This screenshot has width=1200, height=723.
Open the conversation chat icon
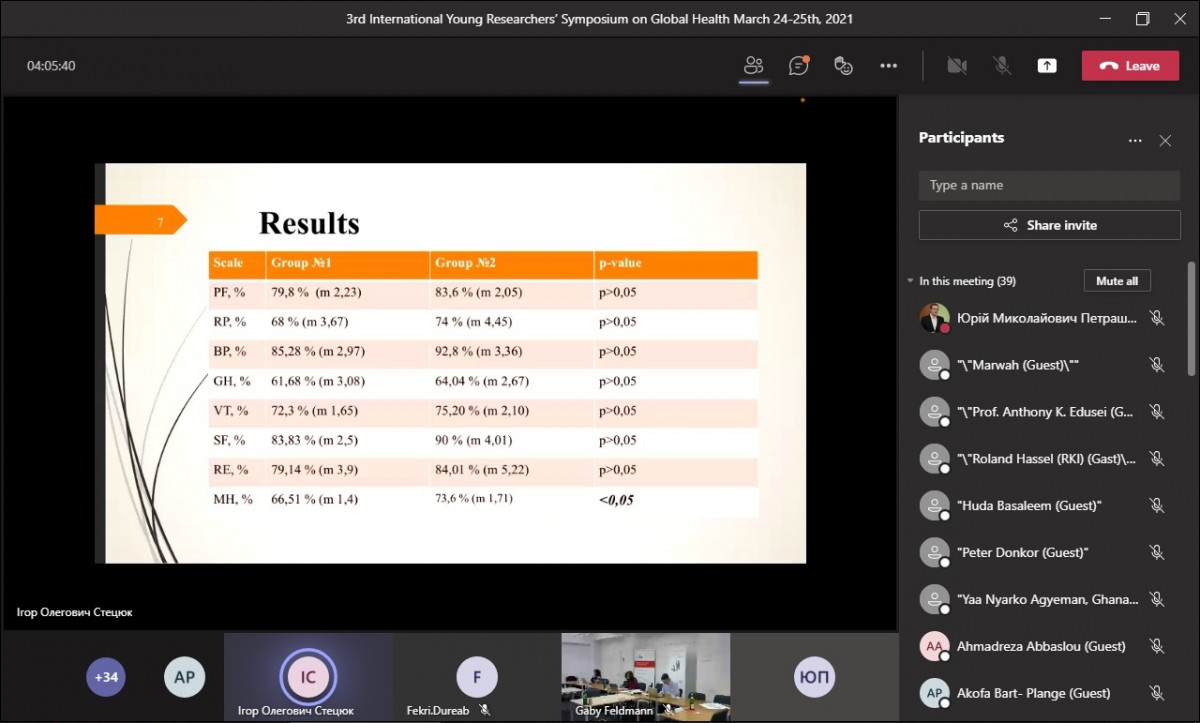coord(798,66)
